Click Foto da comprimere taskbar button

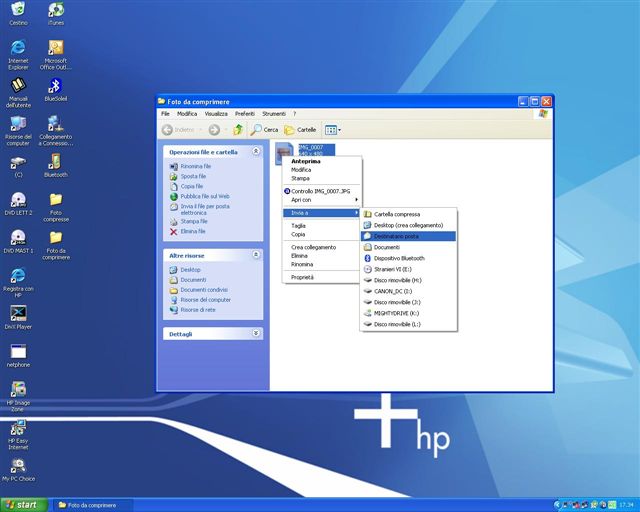(x=93, y=505)
